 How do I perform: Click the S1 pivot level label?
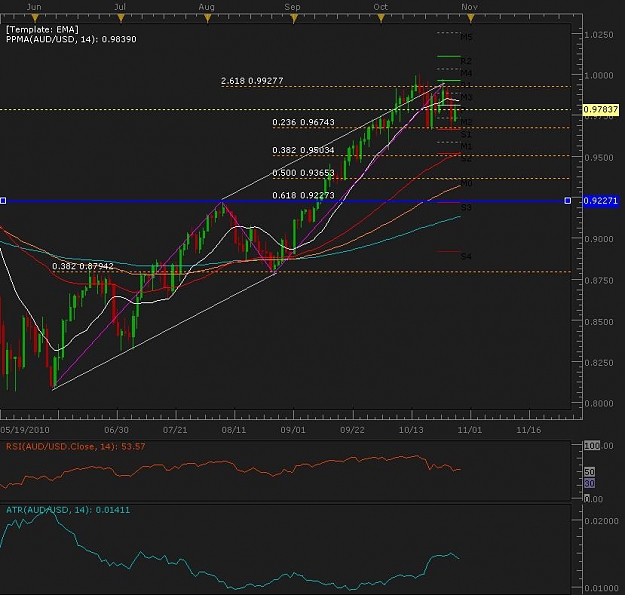[x=466, y=134]
